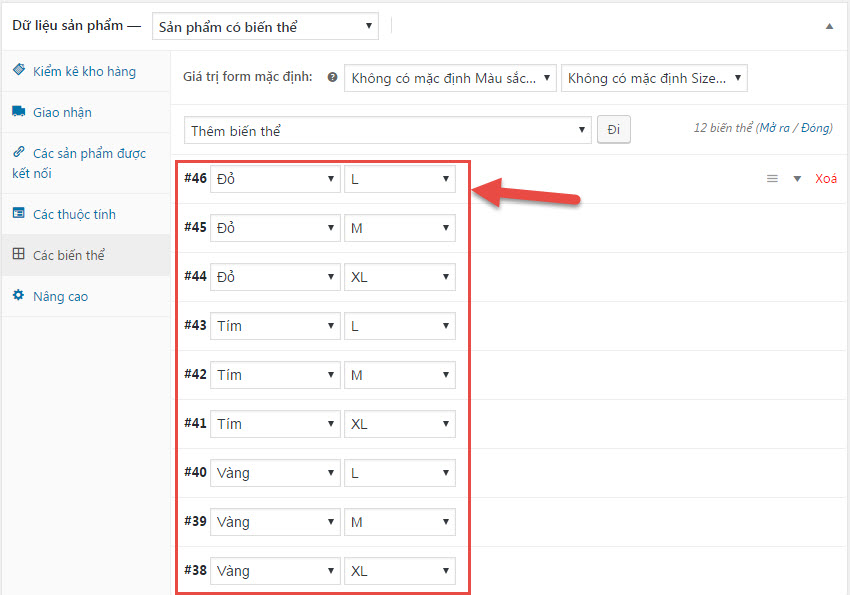Click the Mở ra link
This screenshot has width=850, height=595.
774,128
